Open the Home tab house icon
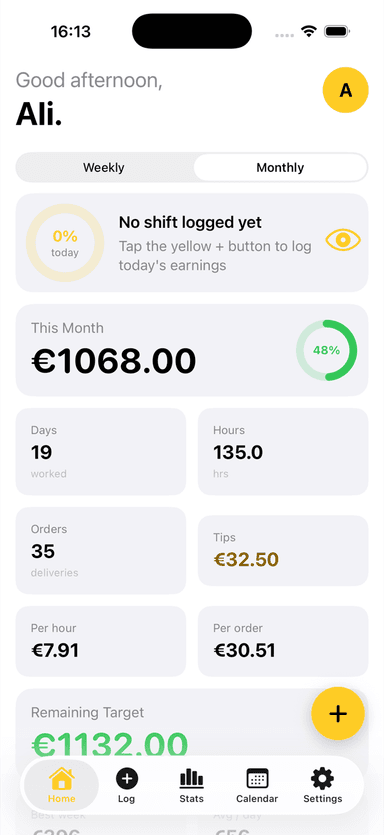384x835 pixels. [62, 779]
